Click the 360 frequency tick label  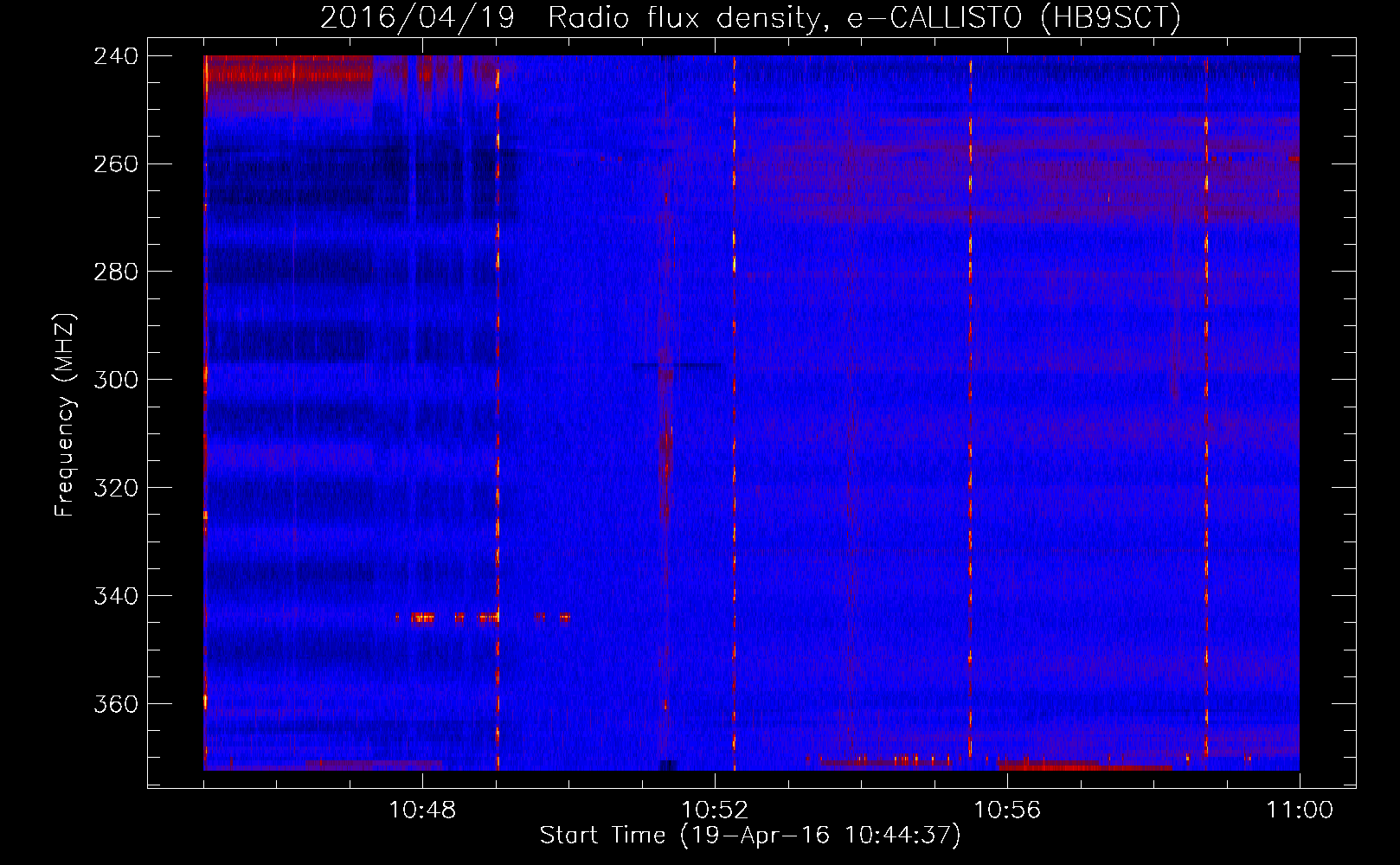116,705
